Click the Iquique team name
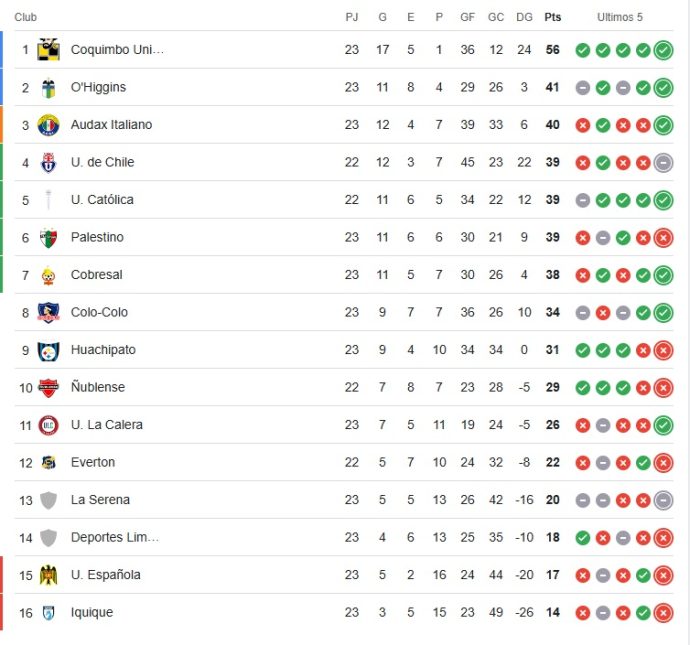 coord(92,612)
